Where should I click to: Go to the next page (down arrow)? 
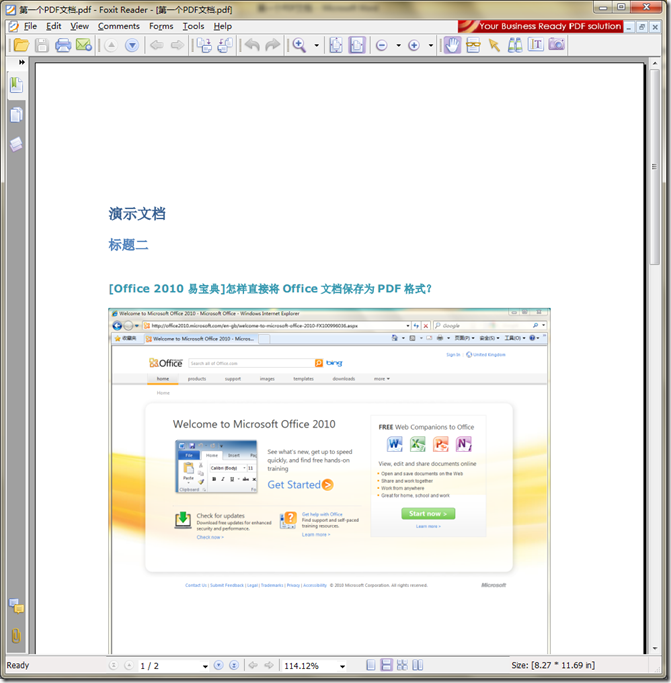[x=132, y=45]
